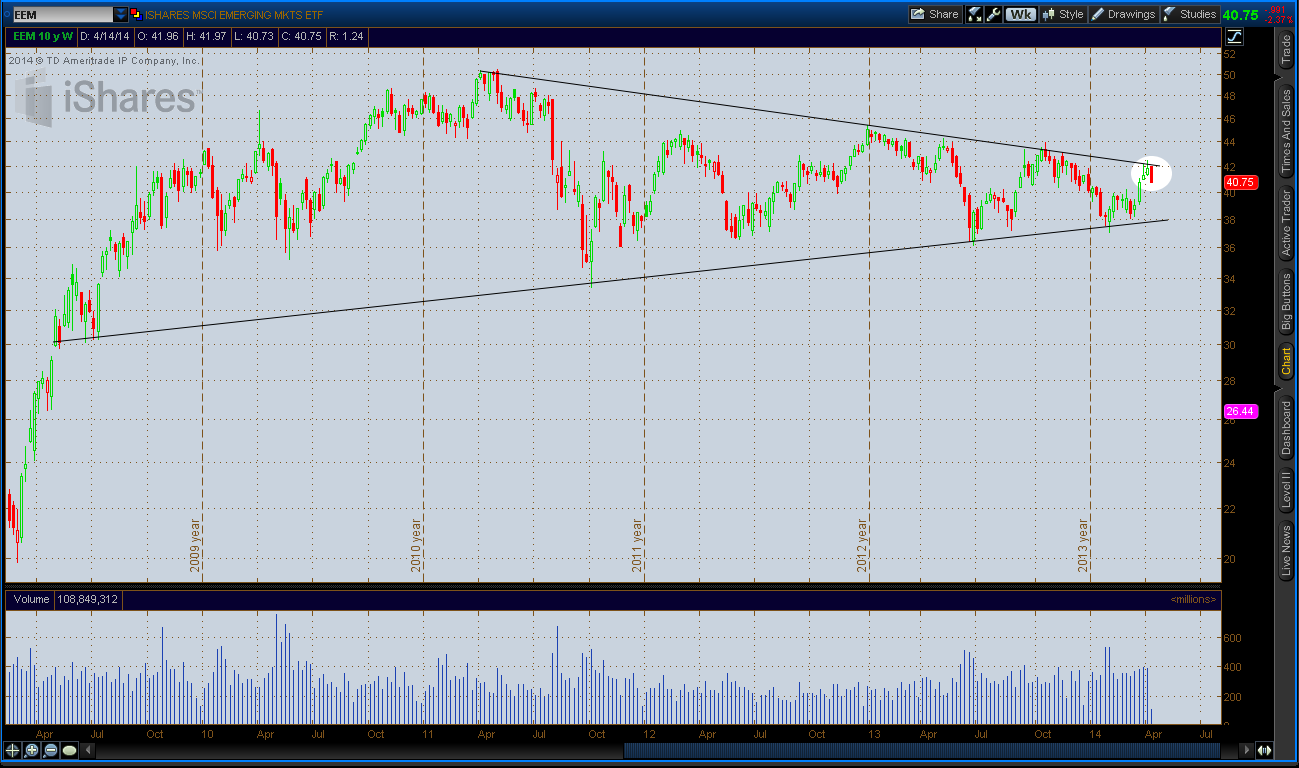
Task: Click the '<millions>' volume label
Action: 1193,599
